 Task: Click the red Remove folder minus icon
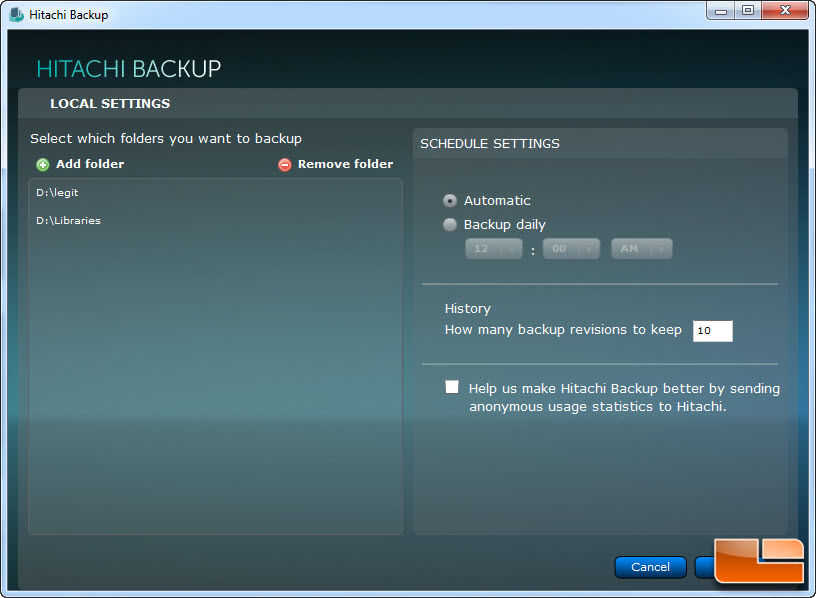285,165
